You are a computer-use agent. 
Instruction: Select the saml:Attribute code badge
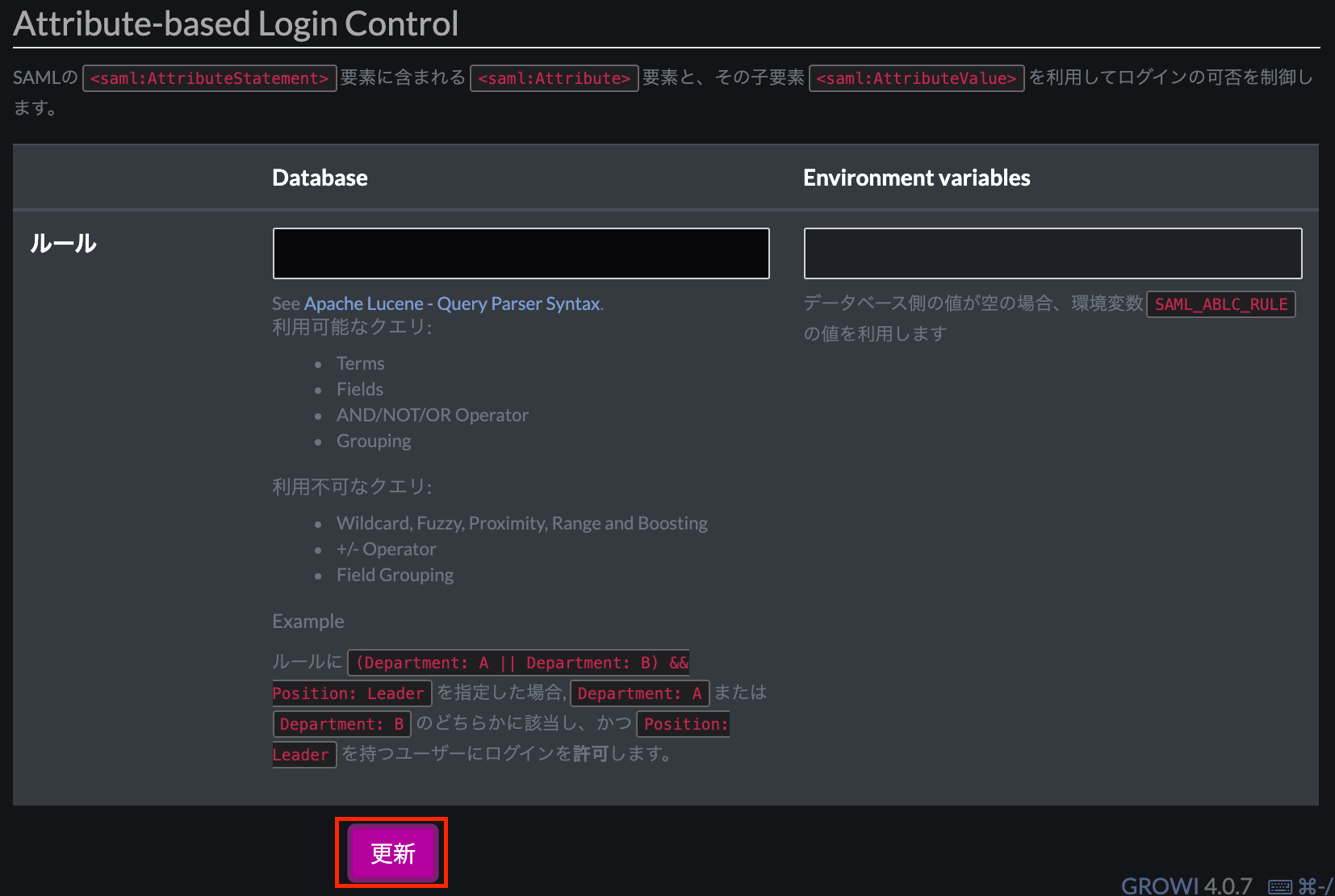point(554,77)
